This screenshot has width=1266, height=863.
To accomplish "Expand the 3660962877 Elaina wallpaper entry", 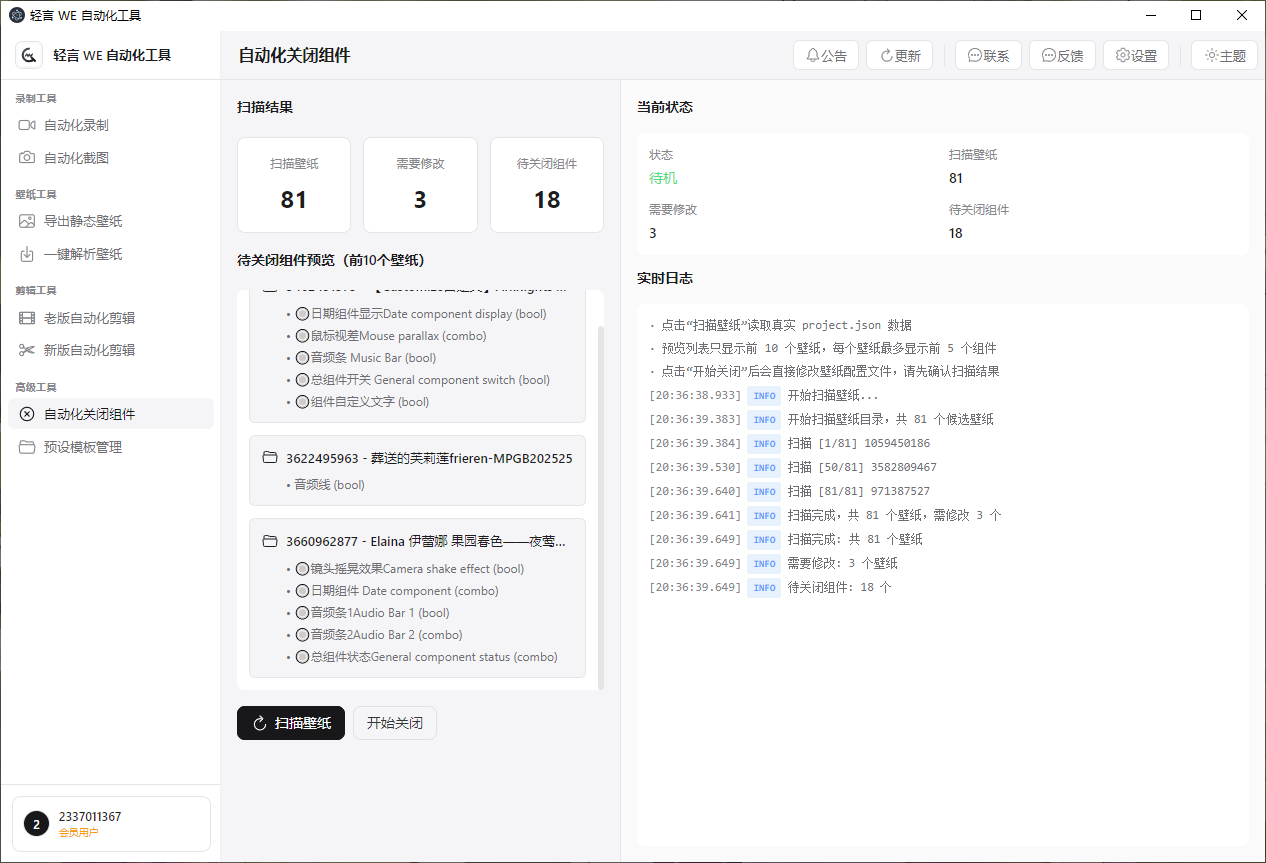I will (425, 541).
